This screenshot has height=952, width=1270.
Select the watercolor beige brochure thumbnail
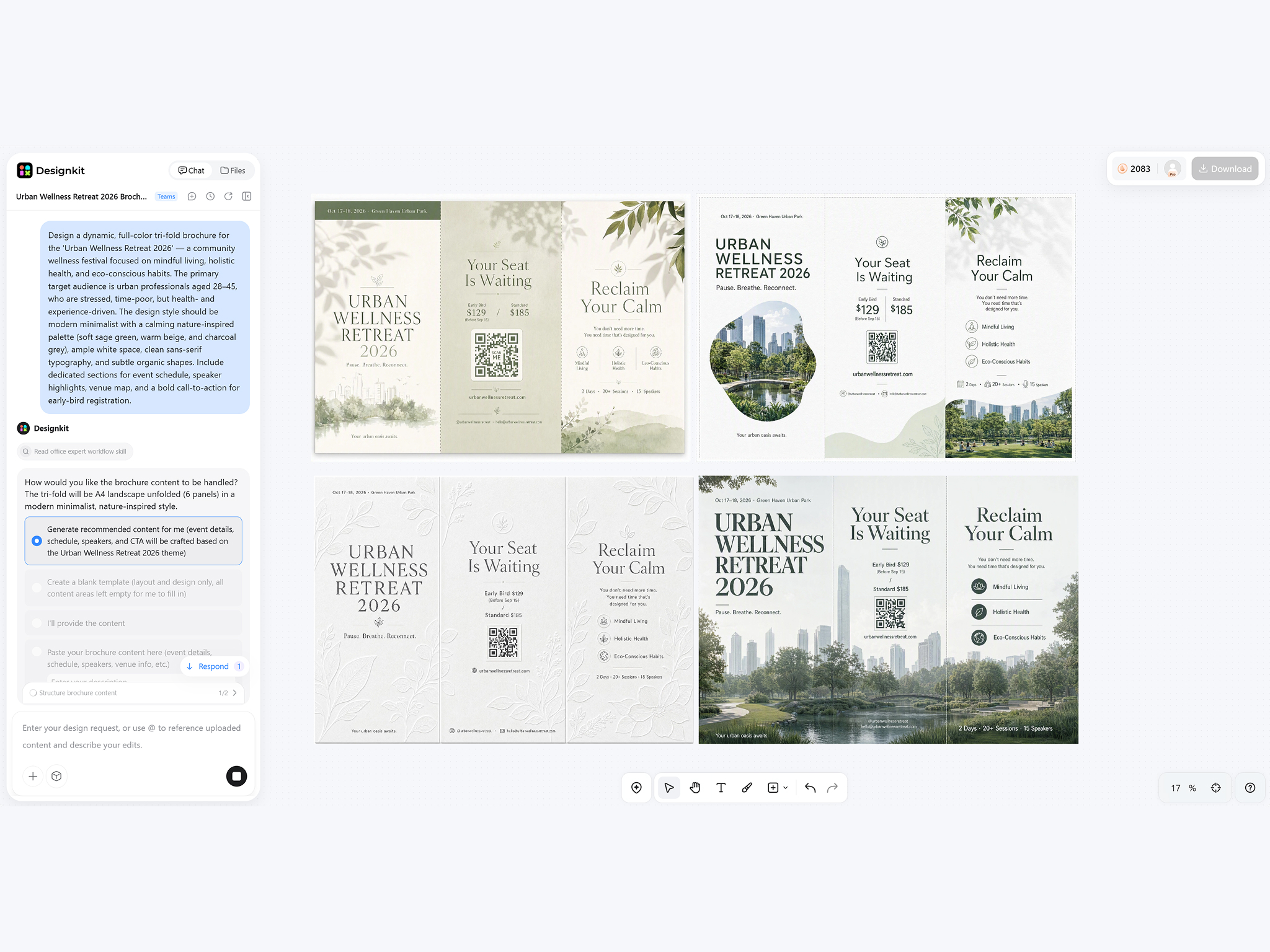pos(500,327)
